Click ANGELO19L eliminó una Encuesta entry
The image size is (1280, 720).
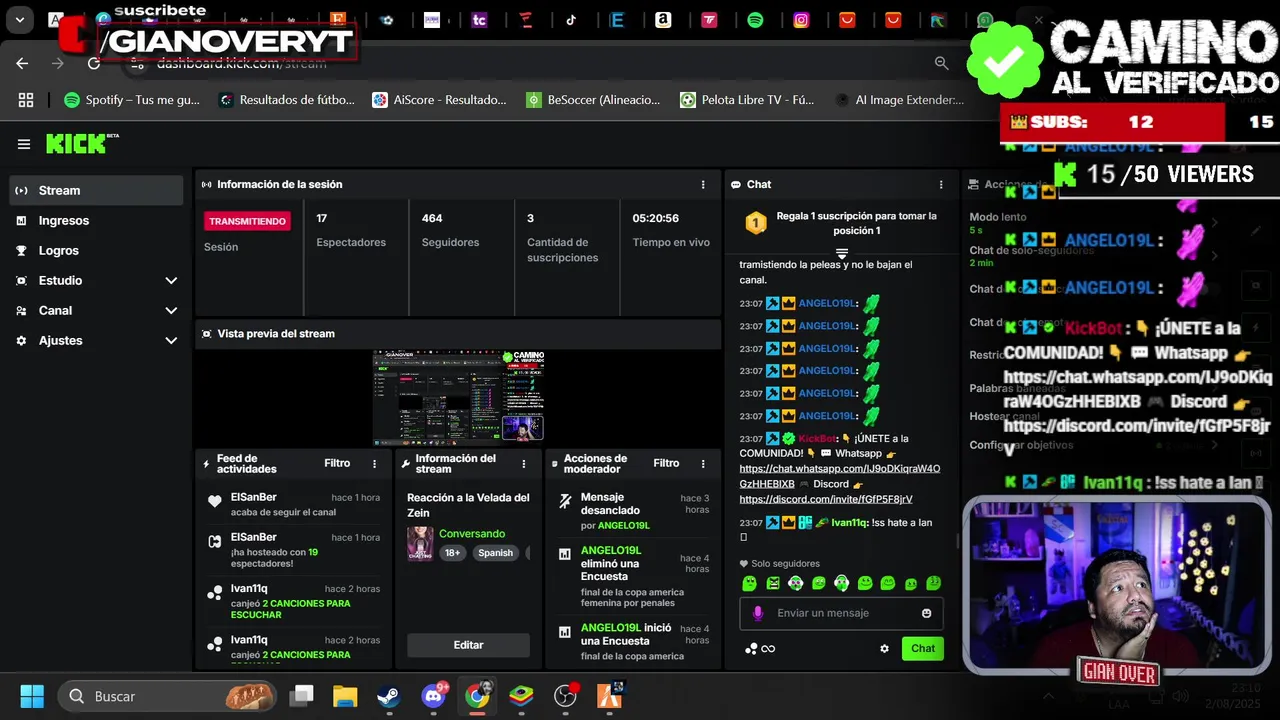pos(633,576)
